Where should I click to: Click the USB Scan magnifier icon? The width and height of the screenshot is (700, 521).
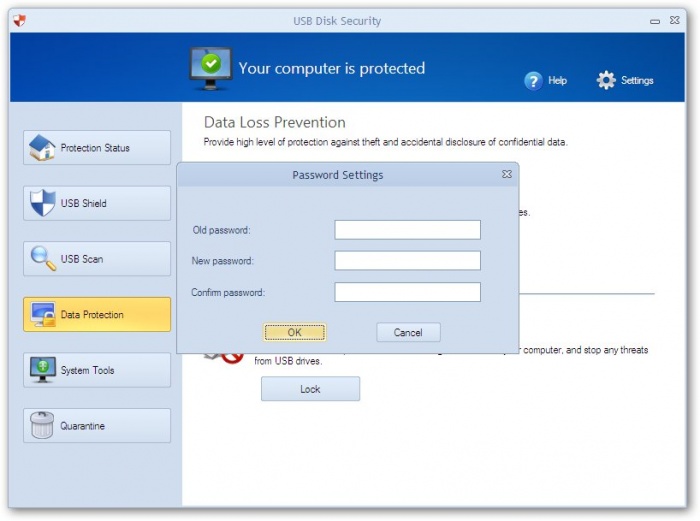pos(43,258)
